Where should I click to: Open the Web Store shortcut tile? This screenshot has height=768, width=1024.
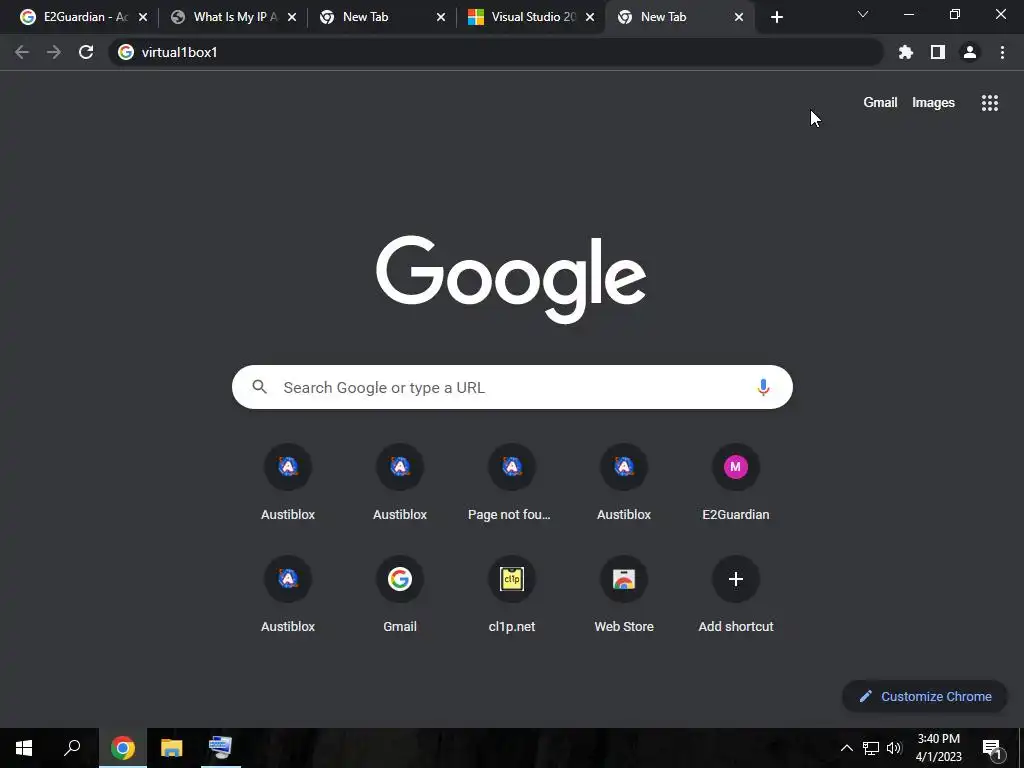[624, 594]
